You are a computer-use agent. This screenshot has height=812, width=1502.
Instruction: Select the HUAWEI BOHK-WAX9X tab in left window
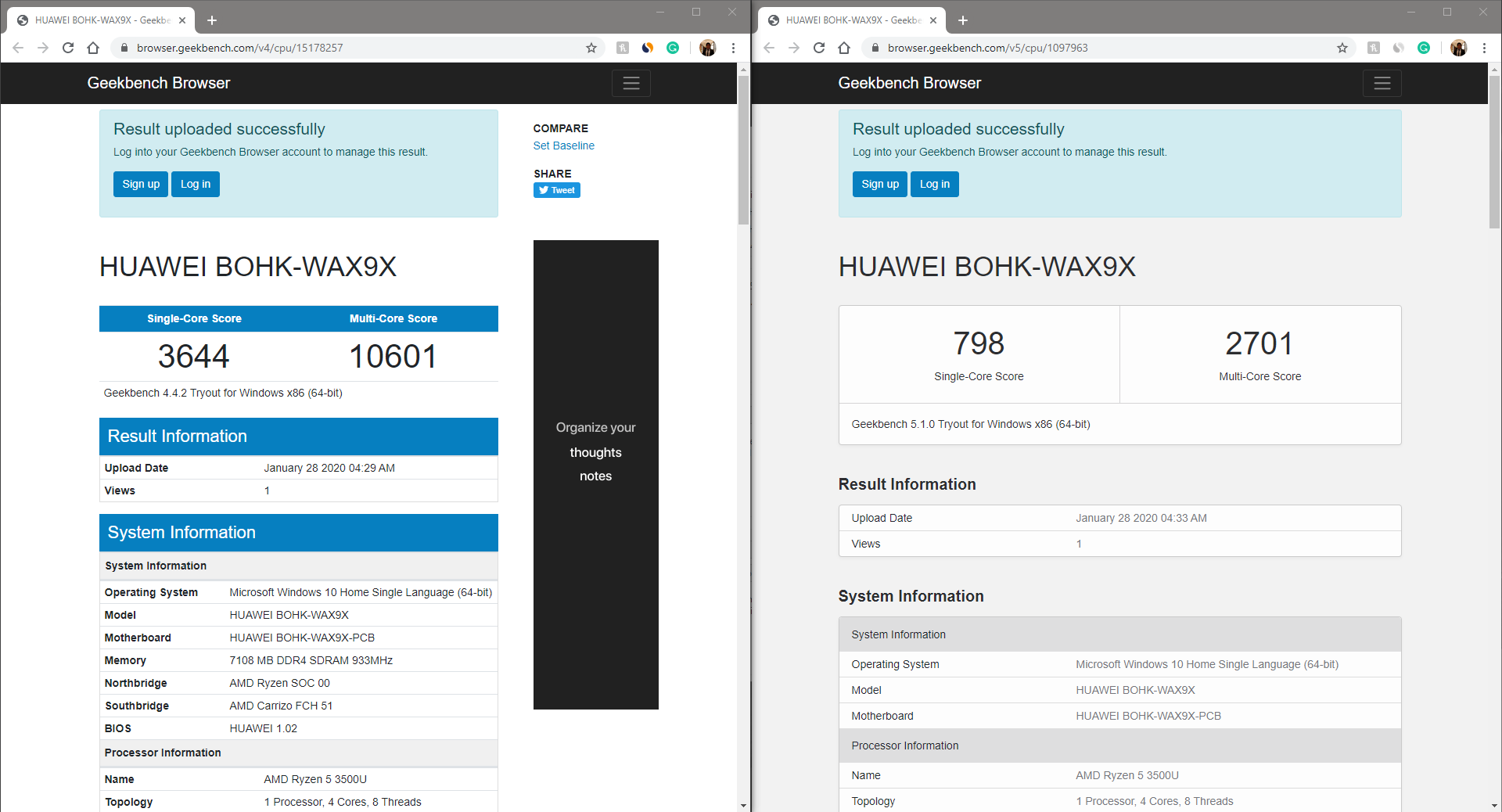(x=102, y=20)
